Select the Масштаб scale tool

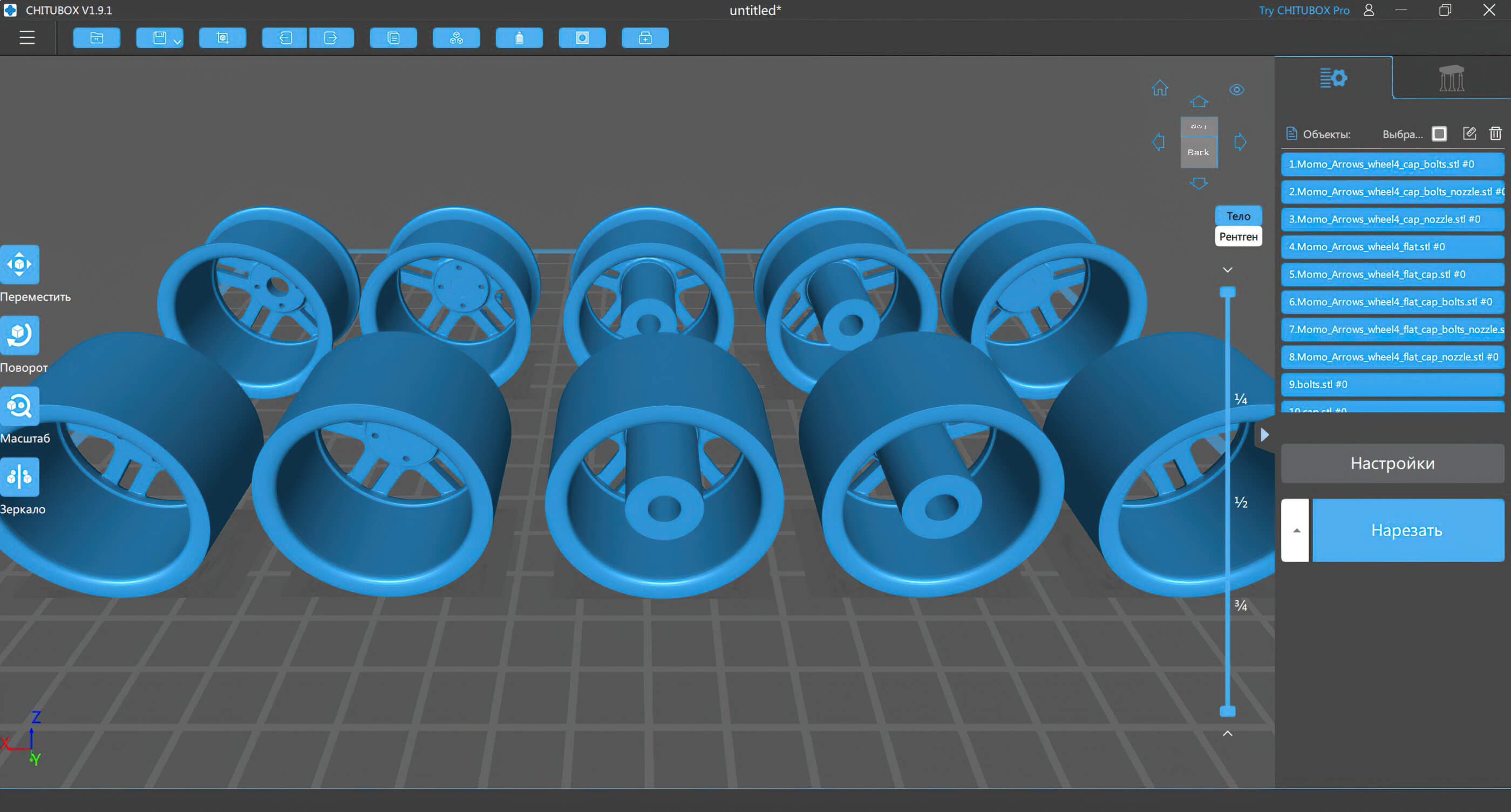point(19,406)
